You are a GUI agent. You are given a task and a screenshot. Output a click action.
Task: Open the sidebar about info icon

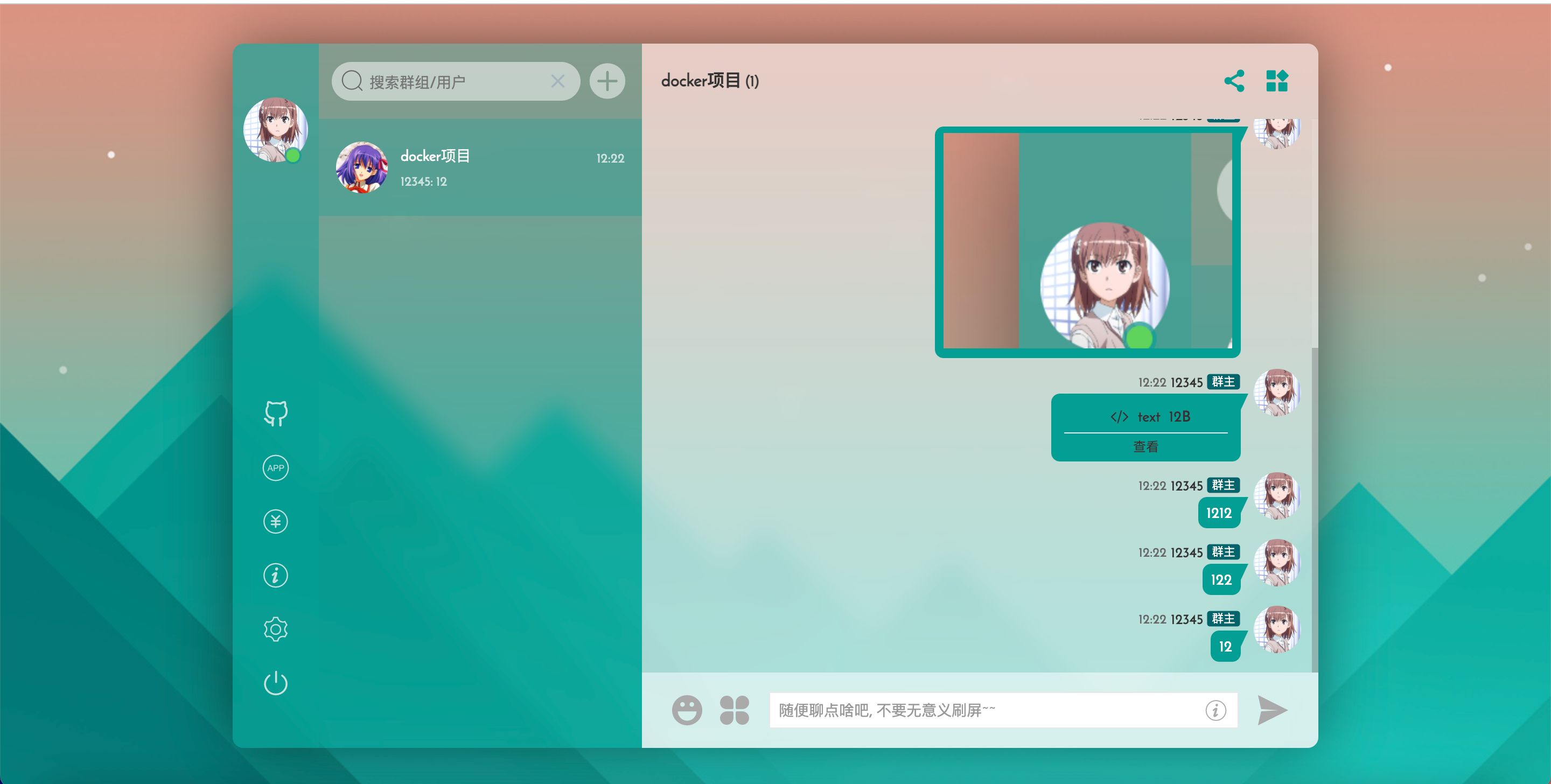click(276, 576)
